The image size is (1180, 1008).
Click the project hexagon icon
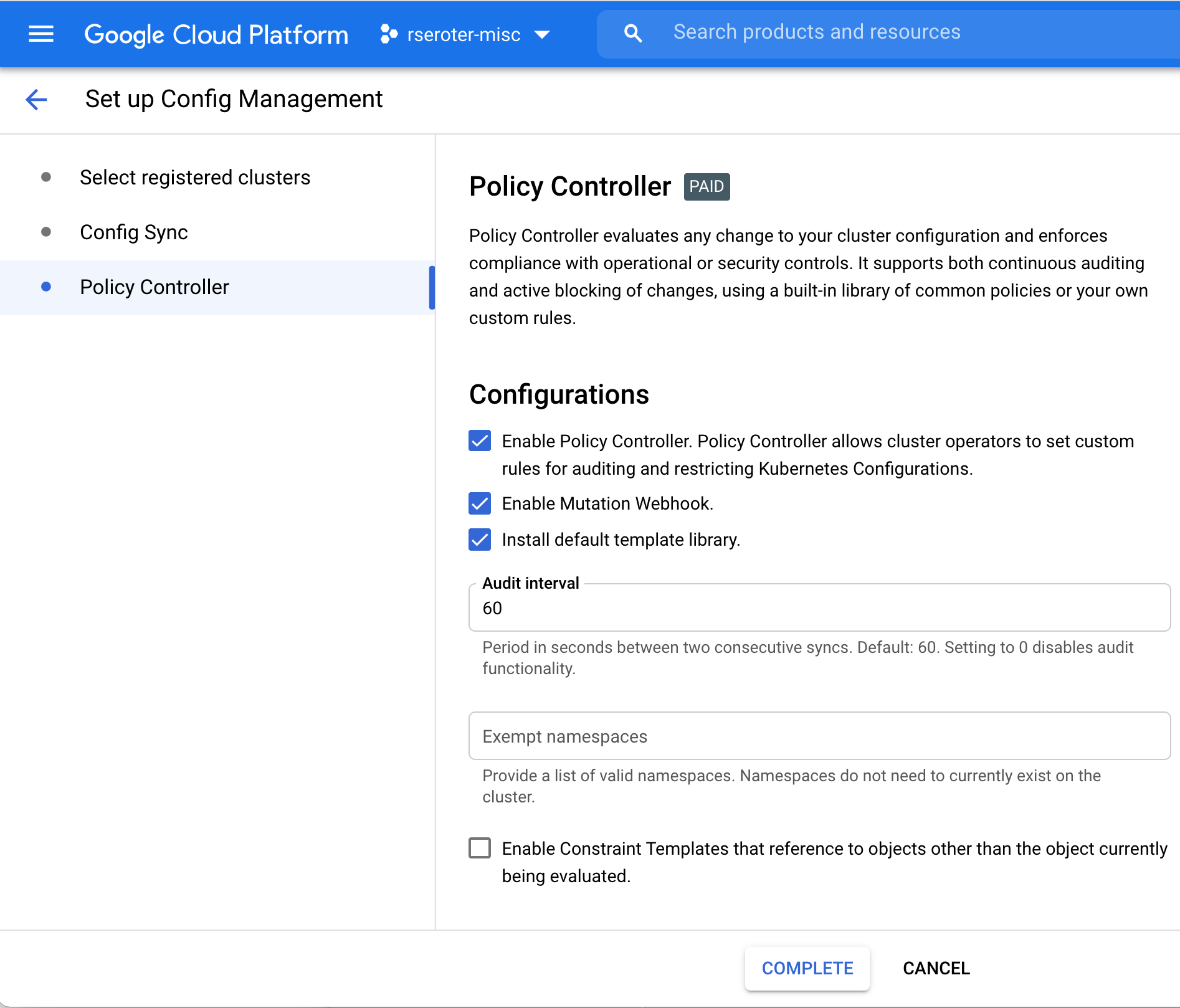pos(389,34)
